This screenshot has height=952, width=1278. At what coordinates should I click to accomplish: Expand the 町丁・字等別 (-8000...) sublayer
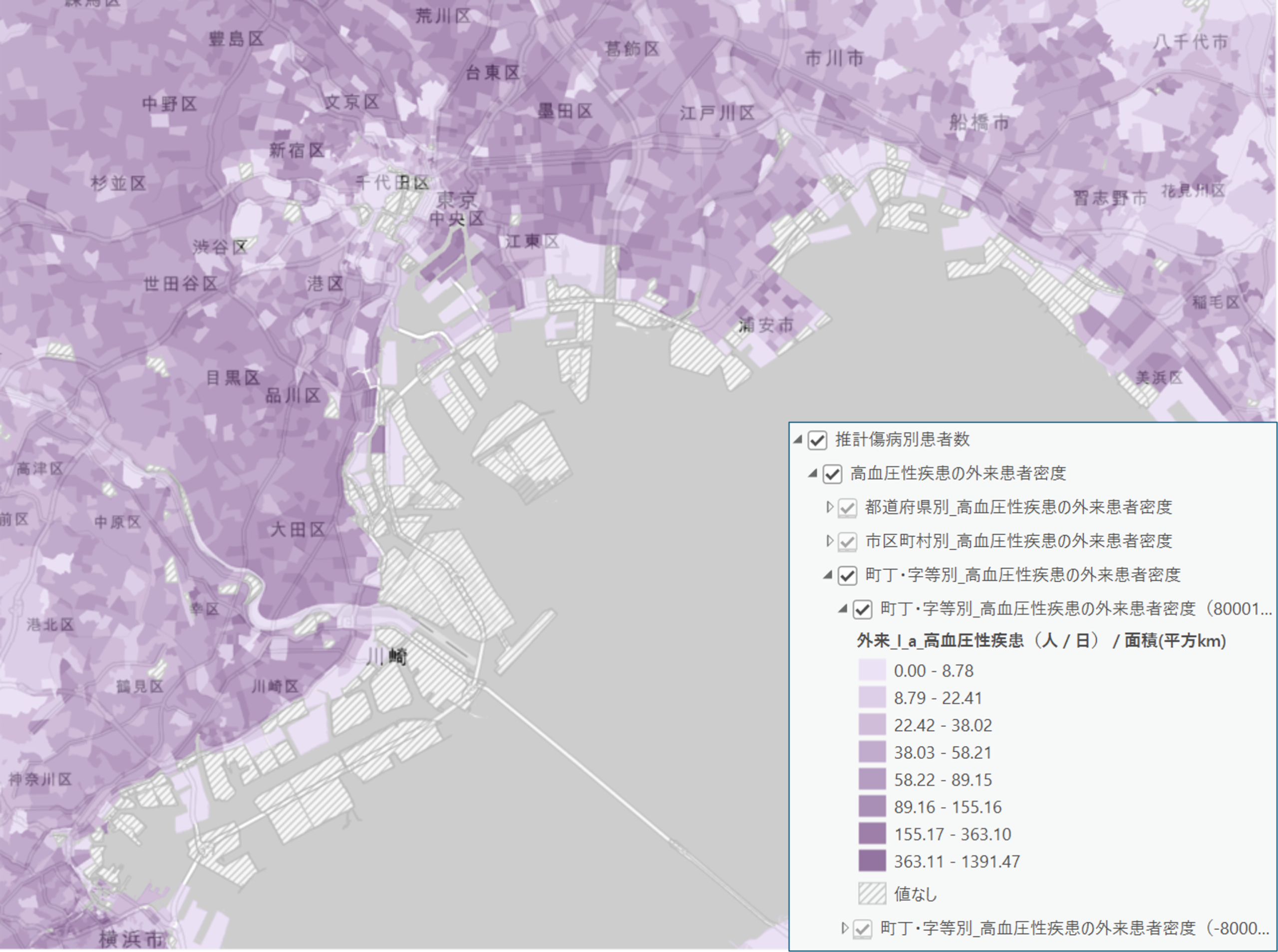[845, 928]
